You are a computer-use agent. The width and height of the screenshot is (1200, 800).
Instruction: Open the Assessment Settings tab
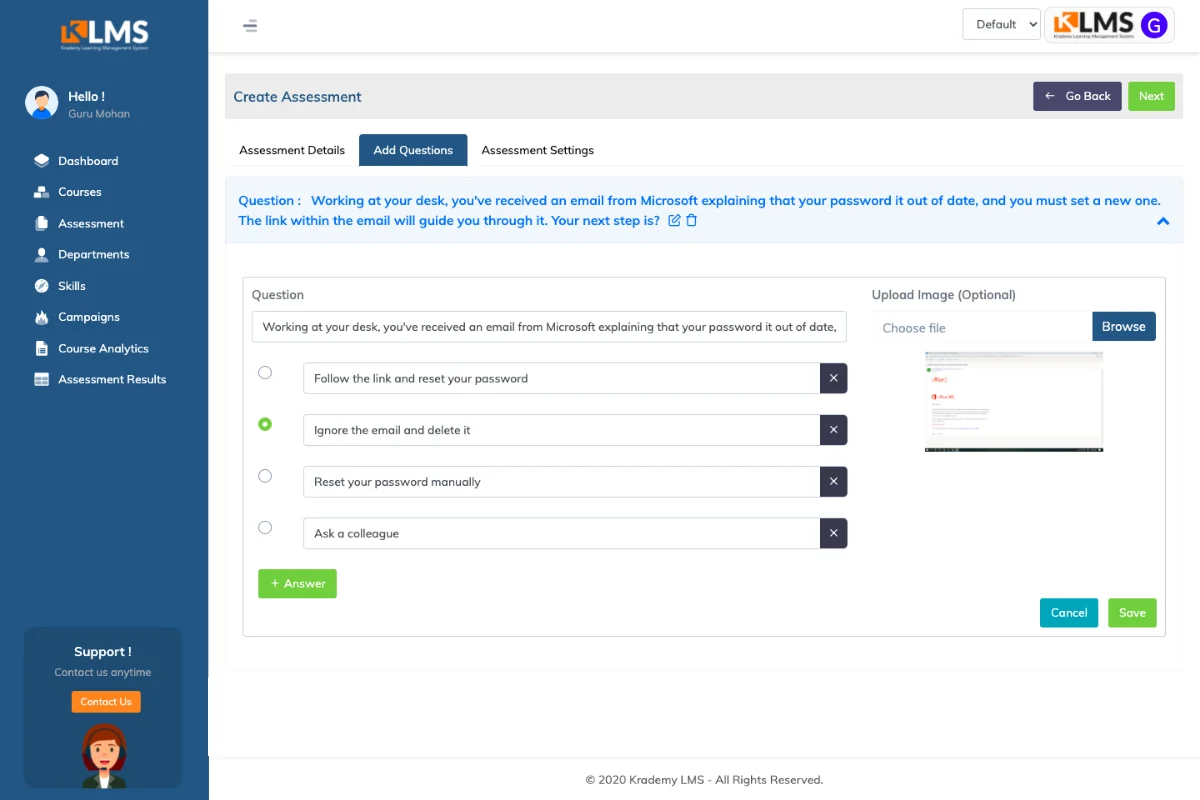537,150
